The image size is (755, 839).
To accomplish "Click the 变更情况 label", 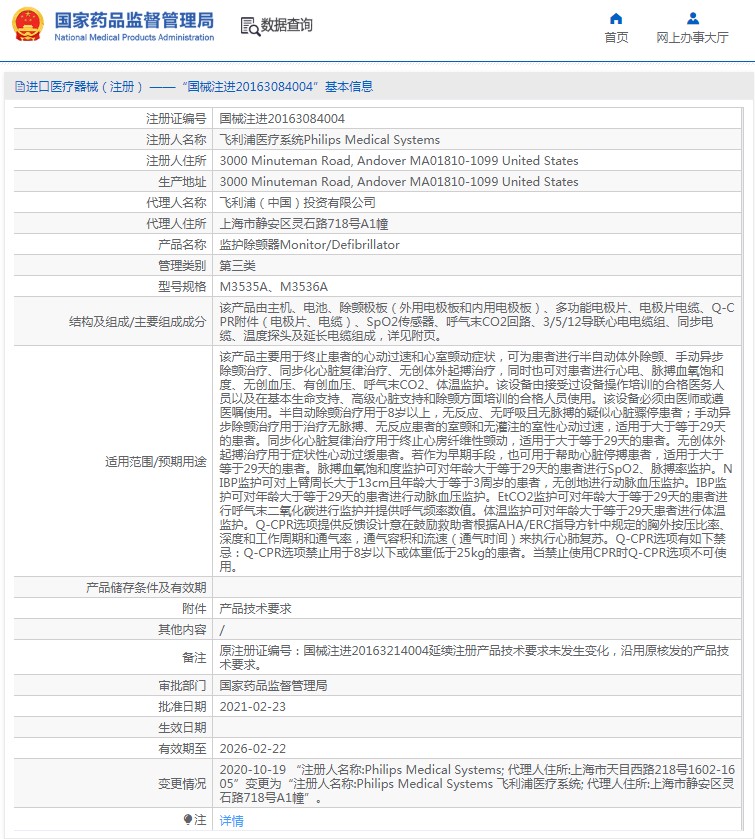I will click(182, 783).
